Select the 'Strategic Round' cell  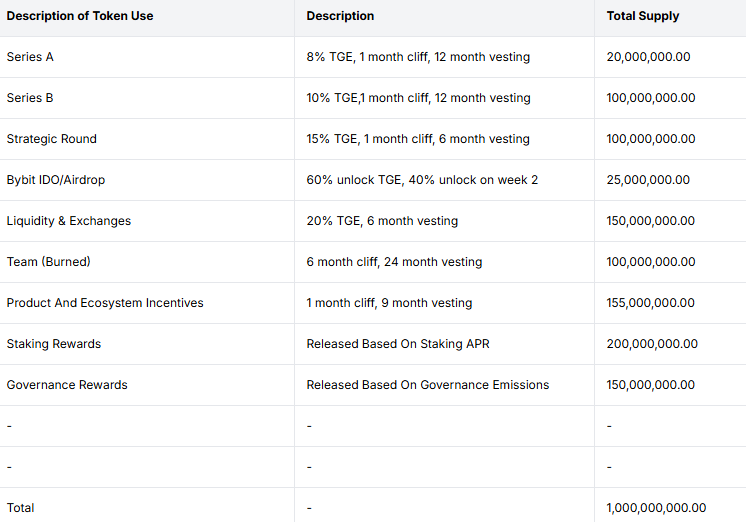pos(51,139)
